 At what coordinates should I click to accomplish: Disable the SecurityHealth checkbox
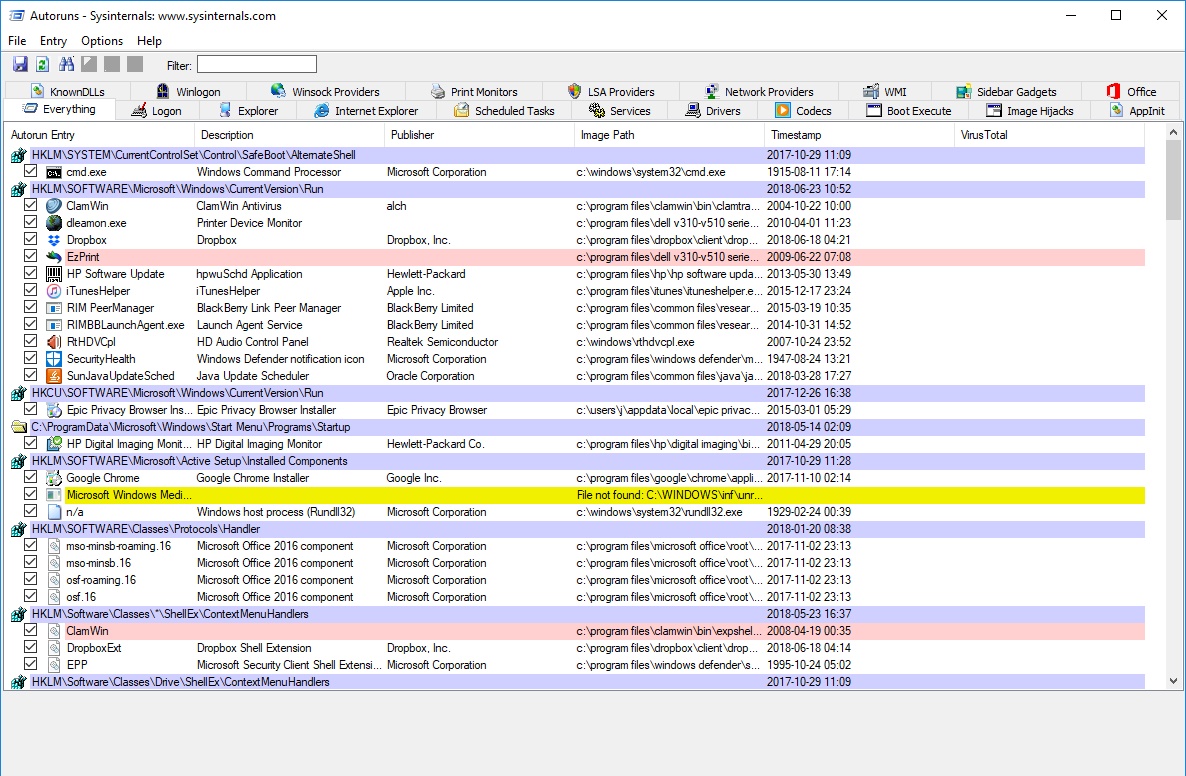point(31,358)
